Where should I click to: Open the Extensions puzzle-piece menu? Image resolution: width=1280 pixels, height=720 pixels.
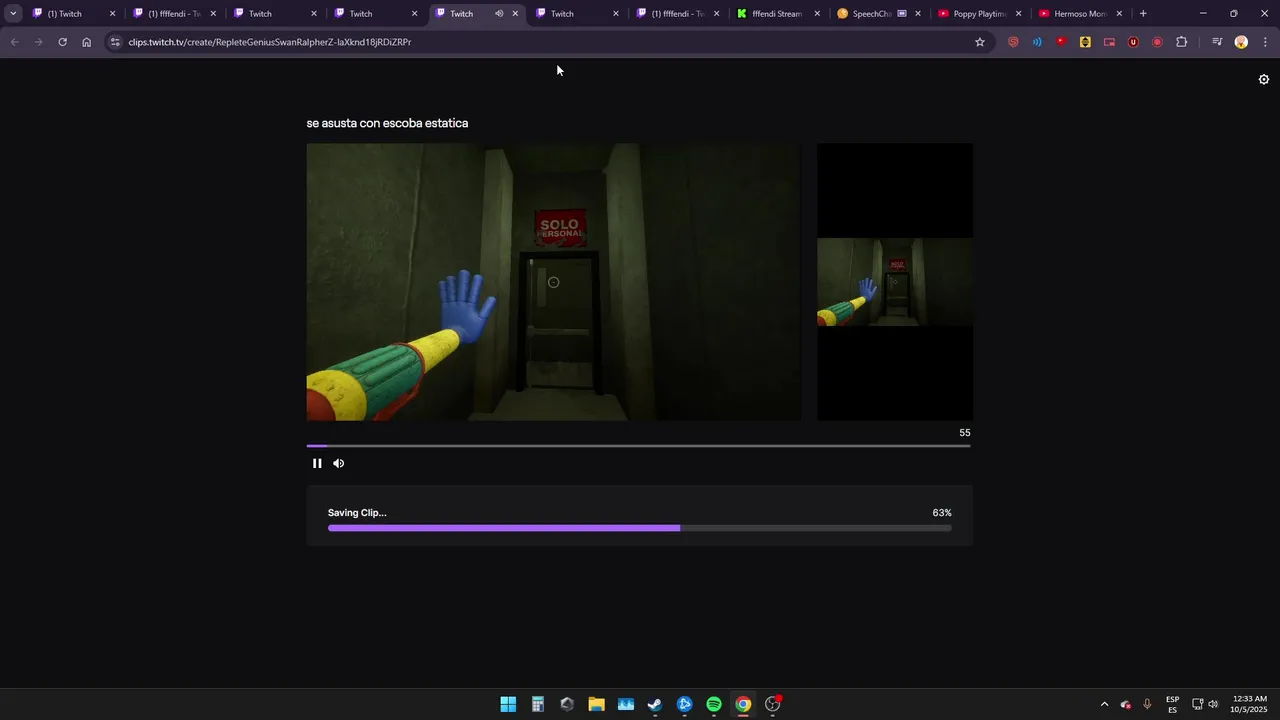pyautogui.click(x=1182, y=42)
